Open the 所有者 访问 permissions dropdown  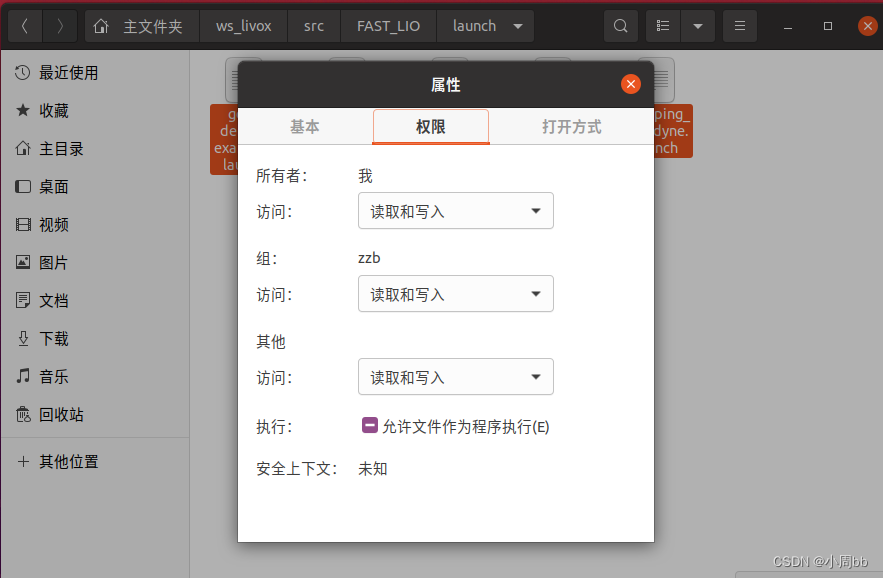(455, 211)
